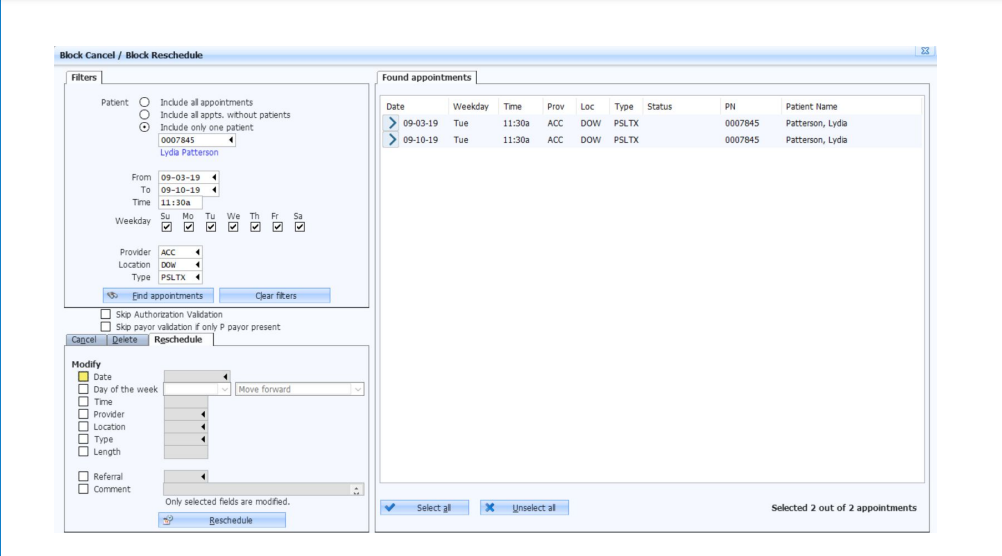Click the Type PSLTX lookup arrow
Image resolution: width=1002 pixels, height=556 pixels.
197,277
